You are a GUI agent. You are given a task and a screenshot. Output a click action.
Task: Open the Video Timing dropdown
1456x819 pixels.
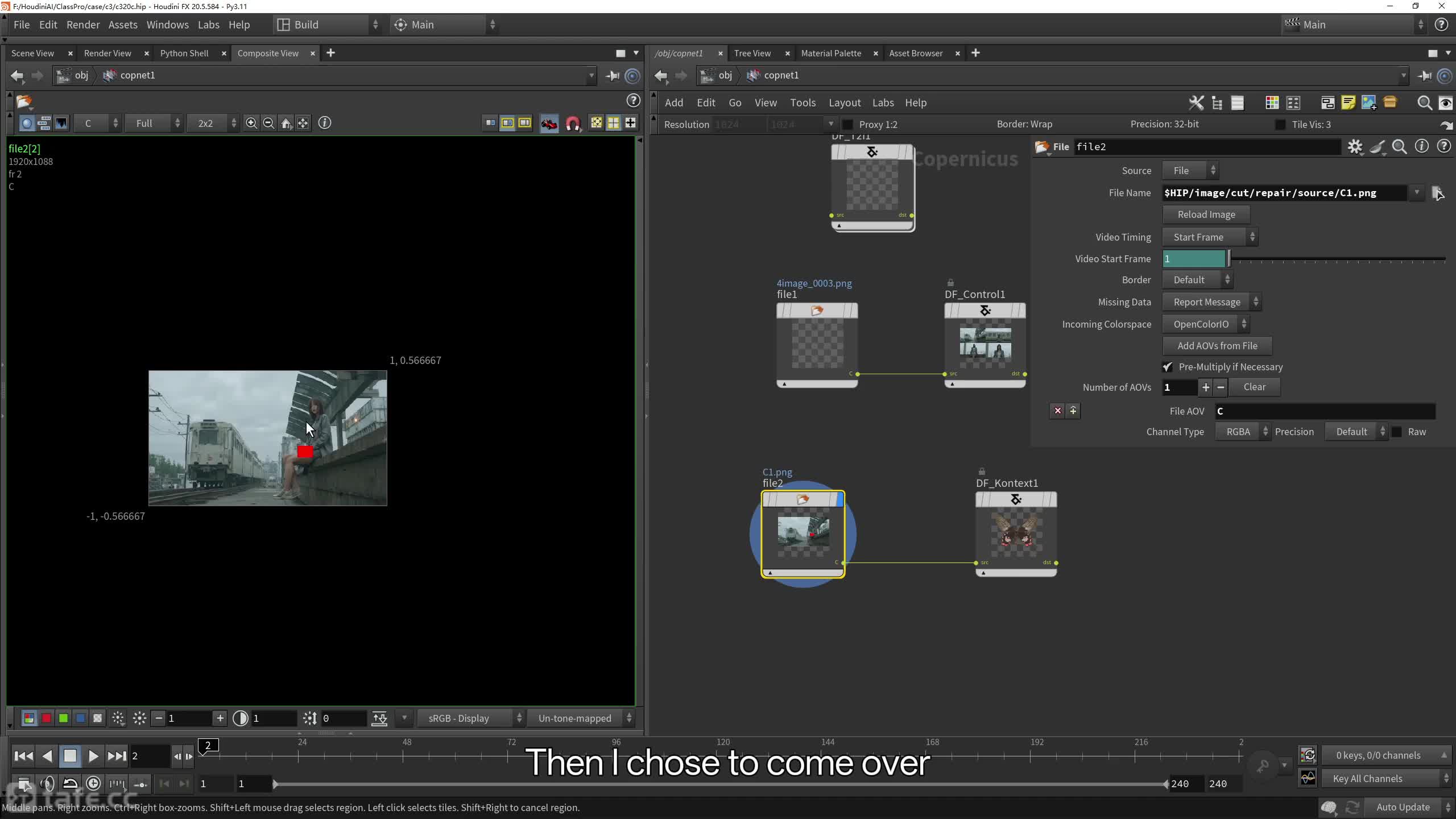1210,237
